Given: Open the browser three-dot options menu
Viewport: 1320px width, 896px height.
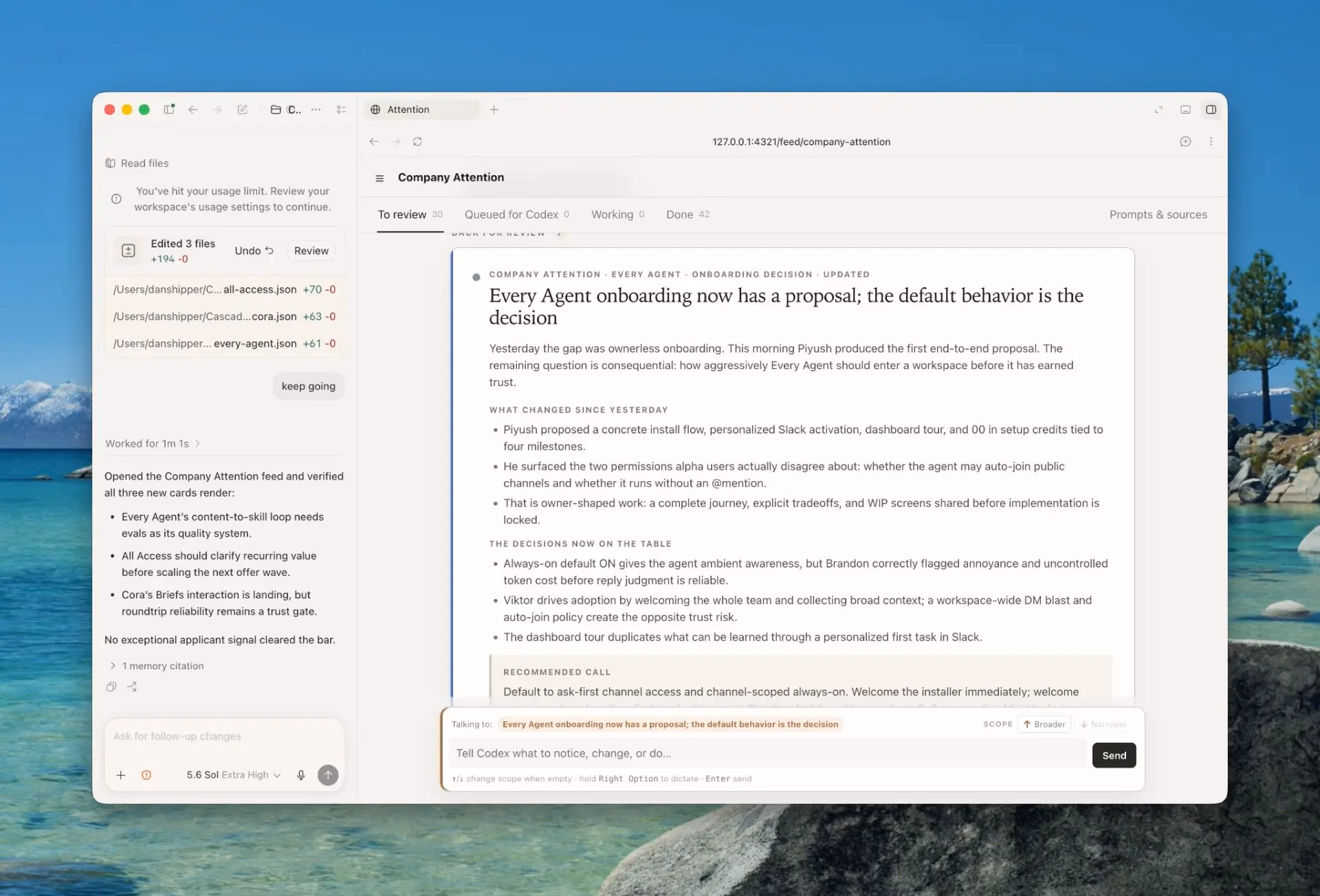Looking at the screenshot, I should (x=1211, y=142).
